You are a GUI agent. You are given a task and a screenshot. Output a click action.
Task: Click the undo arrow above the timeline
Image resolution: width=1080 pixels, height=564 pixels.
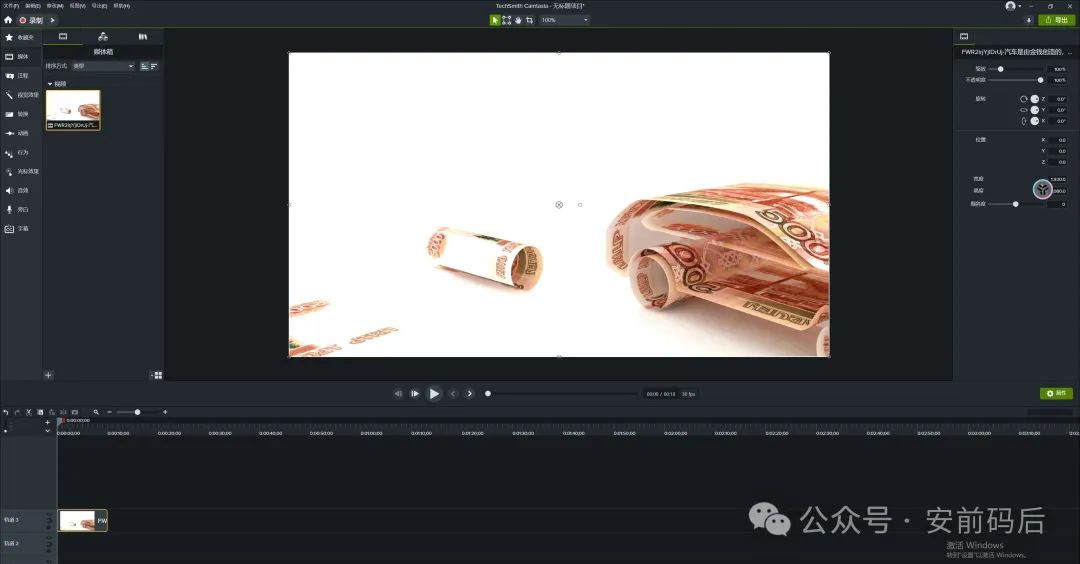5,412
